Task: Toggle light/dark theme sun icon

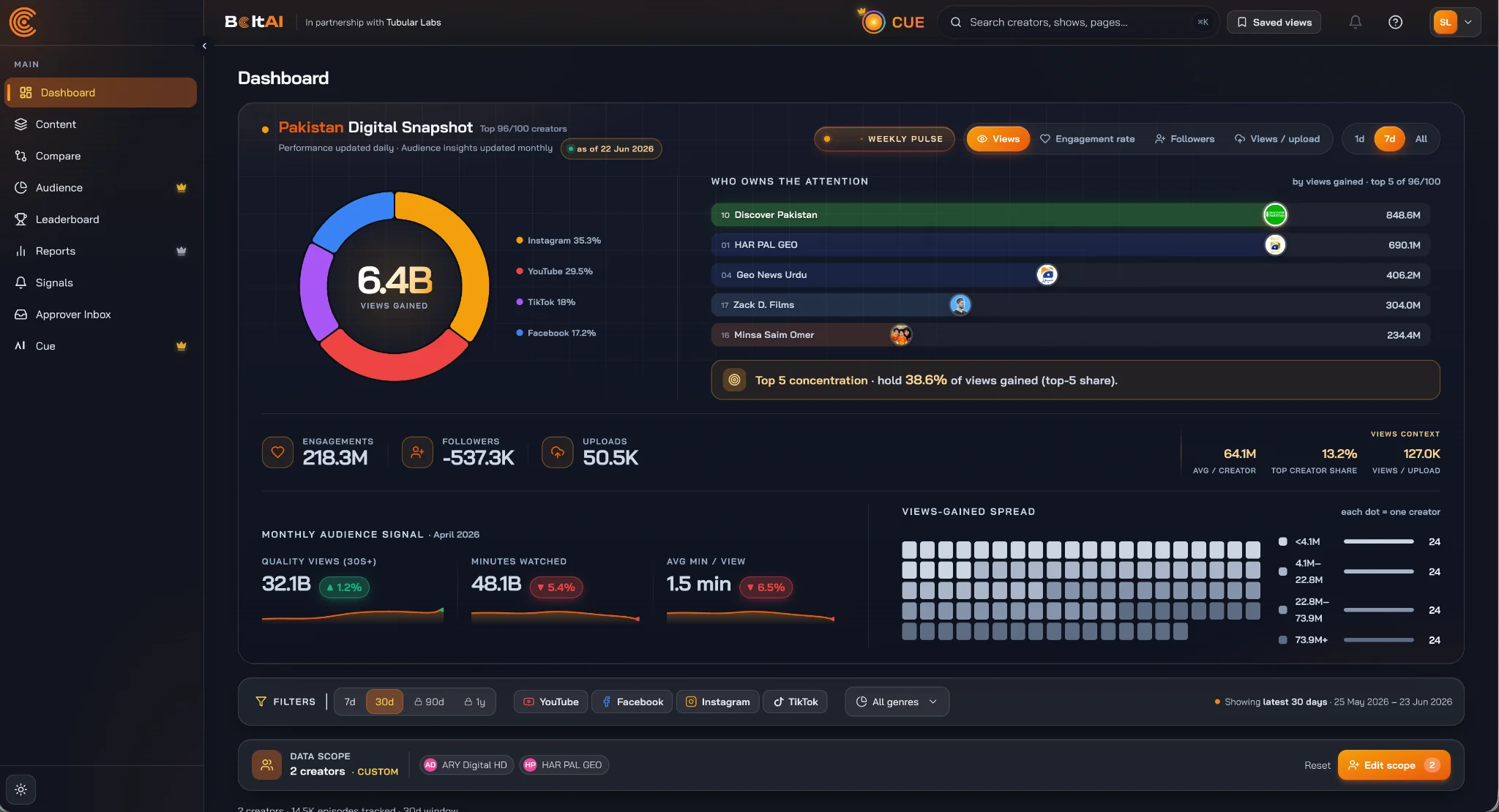Action: click(x=20, y=790)
